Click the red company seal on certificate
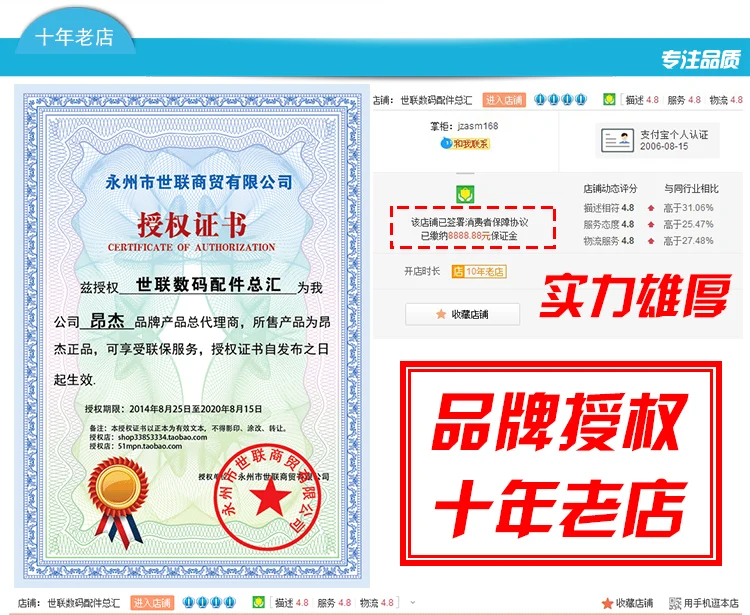This screenshot has width=750, height=615. coord(269,497)
